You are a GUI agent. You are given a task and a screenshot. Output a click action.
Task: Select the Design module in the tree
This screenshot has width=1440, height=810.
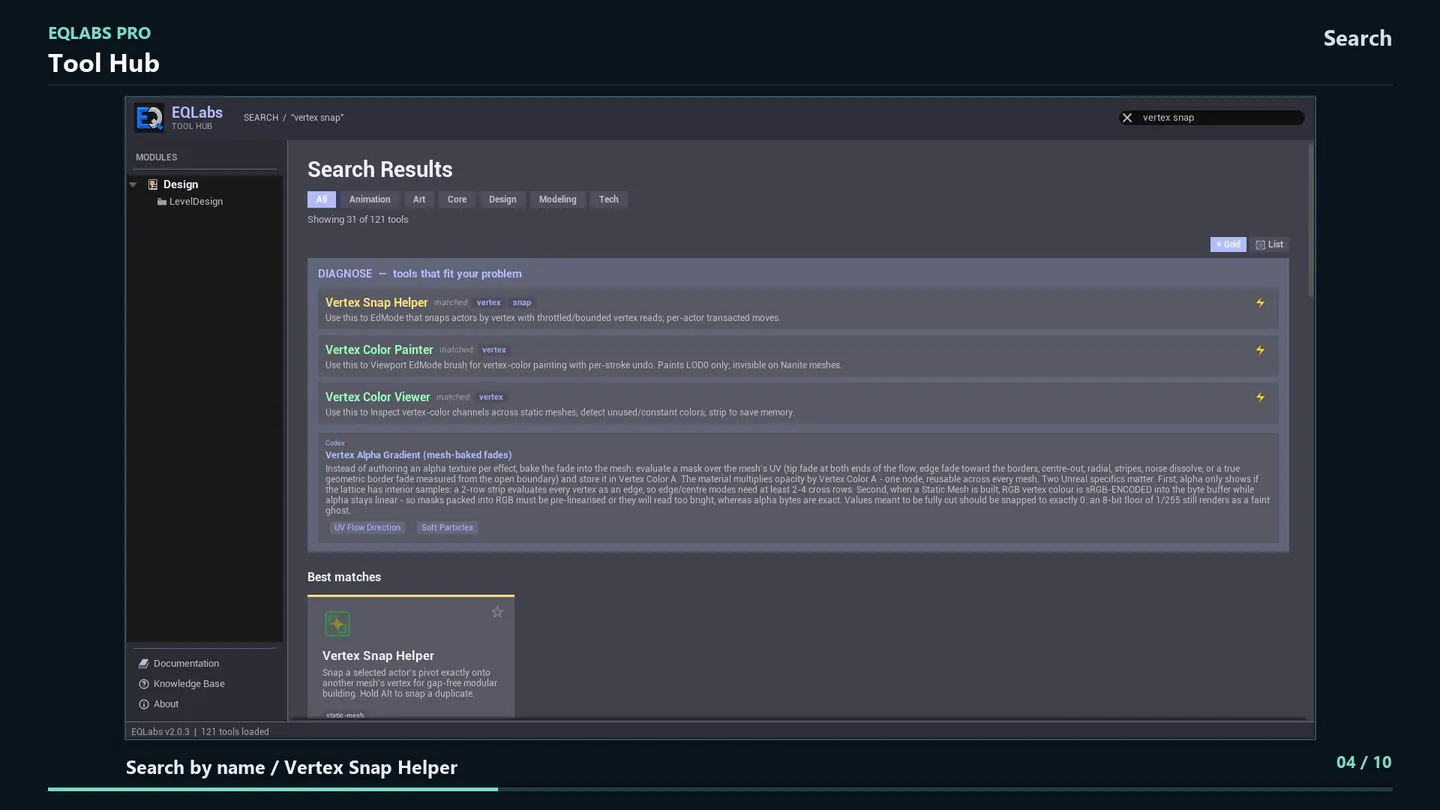(x=180, y=185)
